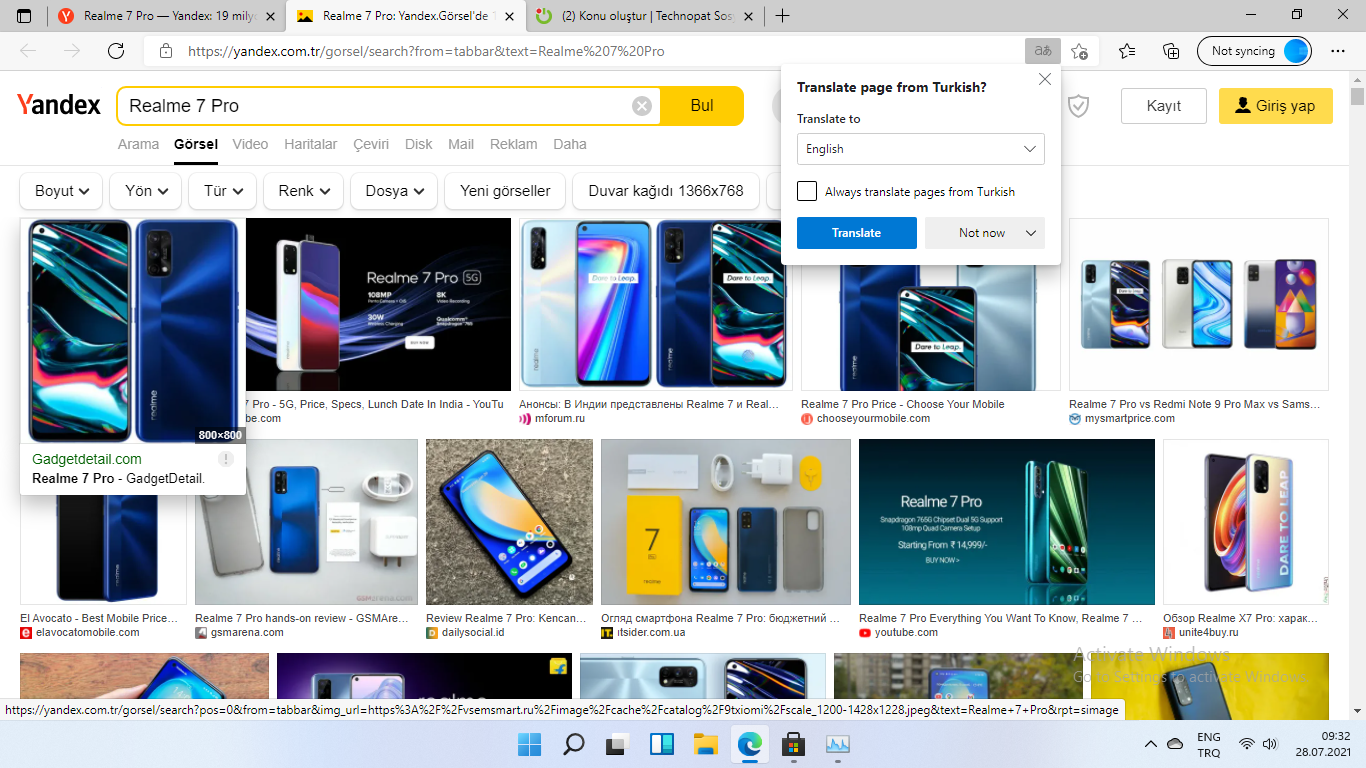Switch to first Realme 7 Pro Yandex tab

click(x=166, y=16)
